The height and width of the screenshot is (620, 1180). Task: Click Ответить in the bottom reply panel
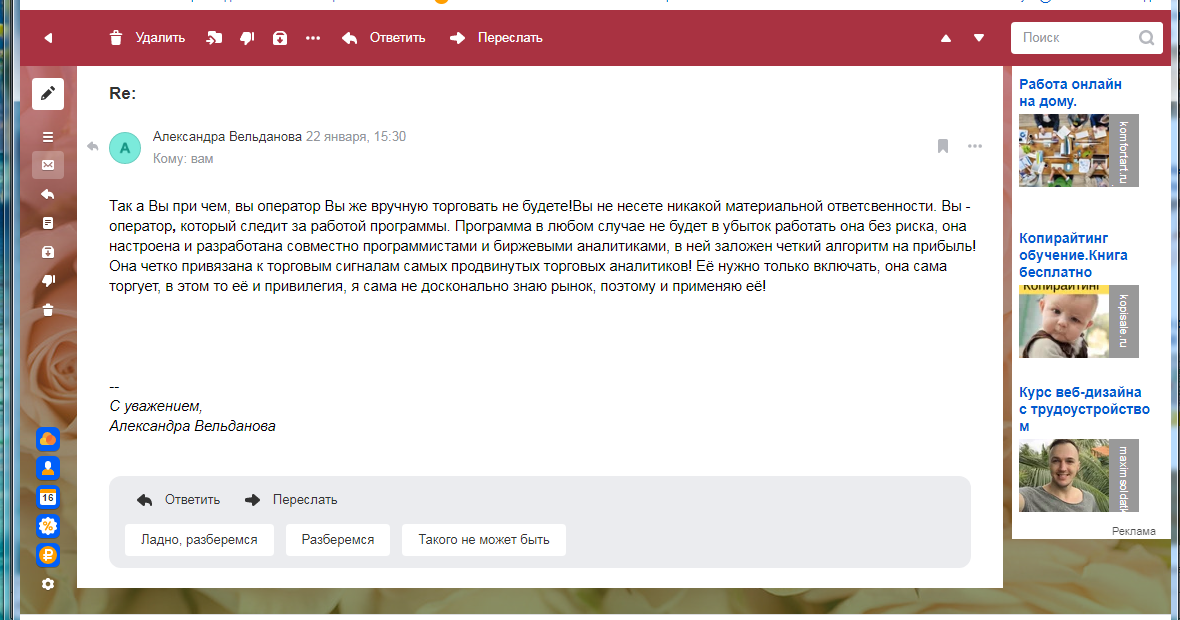pyautogui.click(x=179, y=500)
